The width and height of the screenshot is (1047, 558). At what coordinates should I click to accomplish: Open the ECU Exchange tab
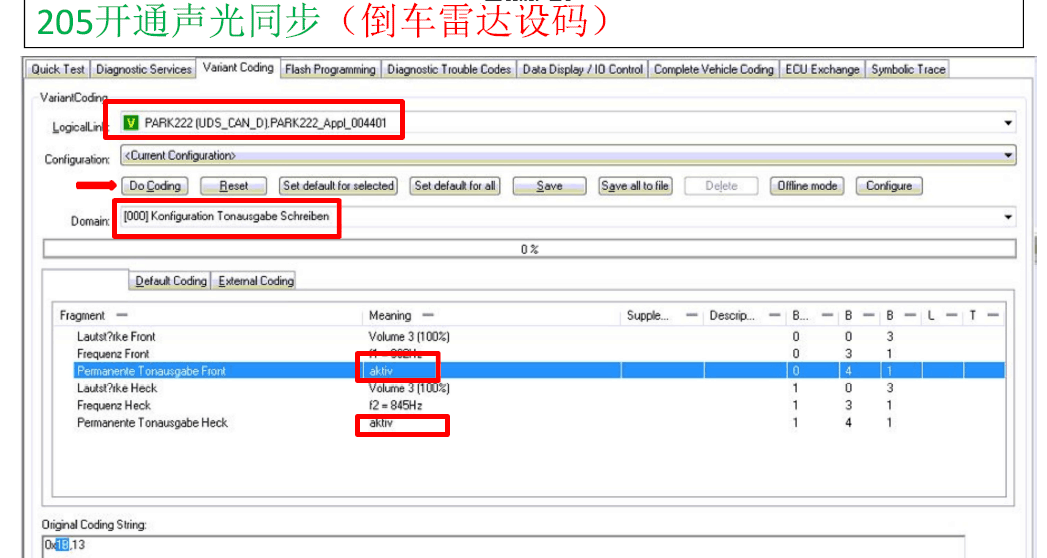pos(822,69)
